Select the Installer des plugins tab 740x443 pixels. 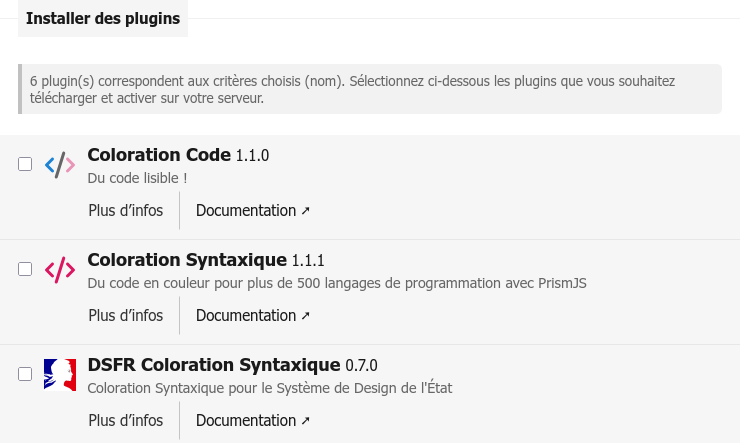(x=103, y=18)
